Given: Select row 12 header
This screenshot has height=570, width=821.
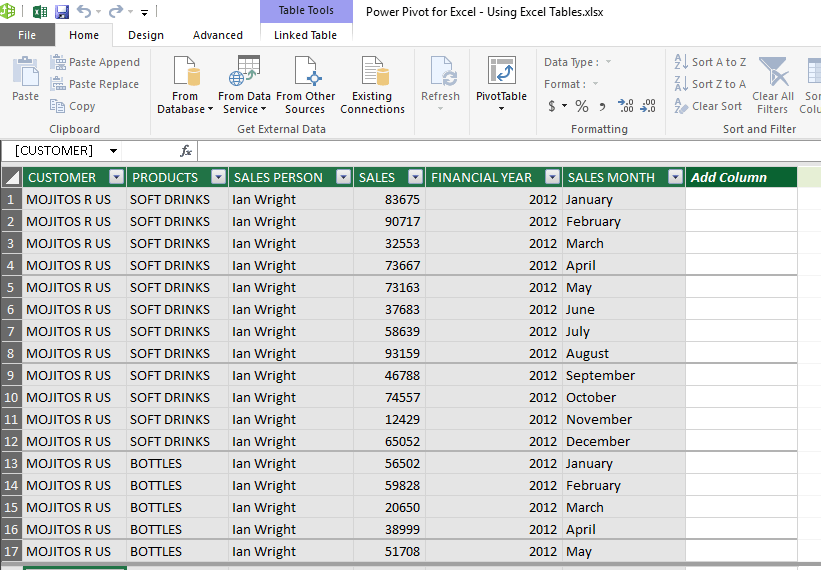Looking at the screenshot, I should click(x=12, y=441).
